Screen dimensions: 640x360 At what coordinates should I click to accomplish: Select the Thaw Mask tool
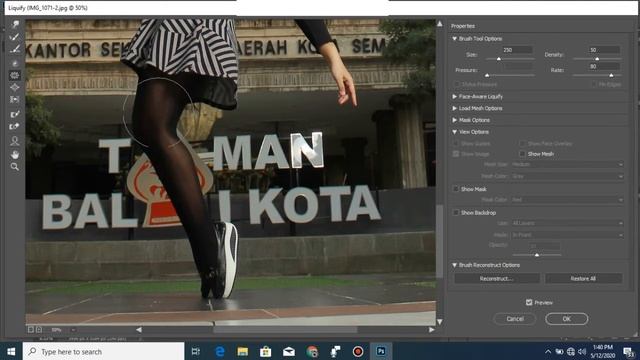click(15, 127)
